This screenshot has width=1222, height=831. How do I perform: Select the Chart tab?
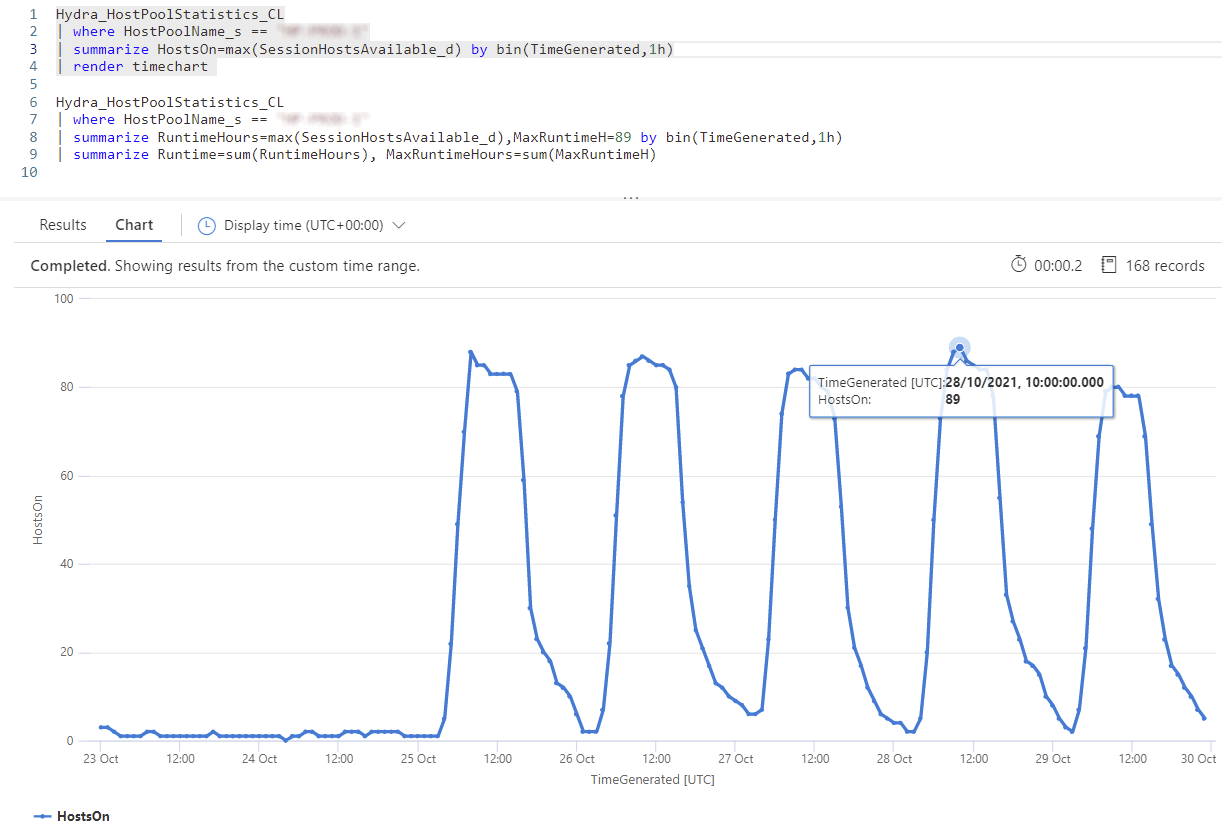(x=134, y=225)
